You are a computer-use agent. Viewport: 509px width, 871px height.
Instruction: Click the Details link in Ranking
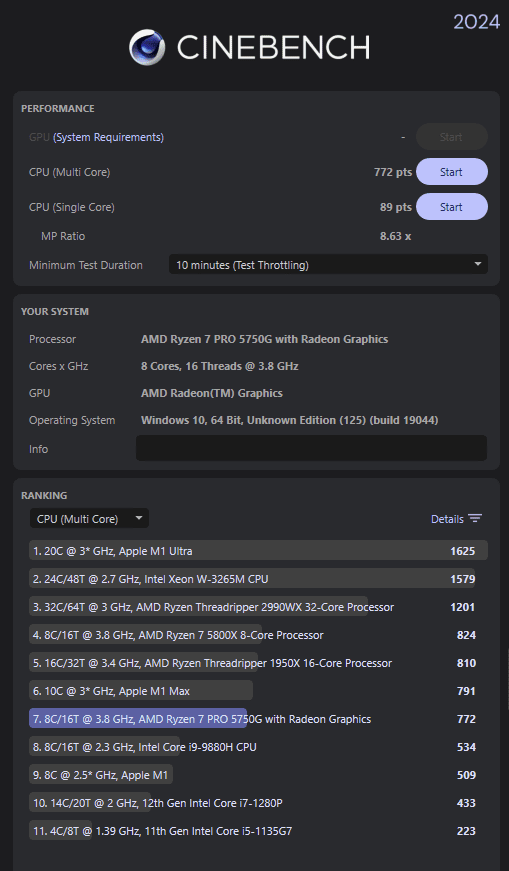click(x=447, y=519)
